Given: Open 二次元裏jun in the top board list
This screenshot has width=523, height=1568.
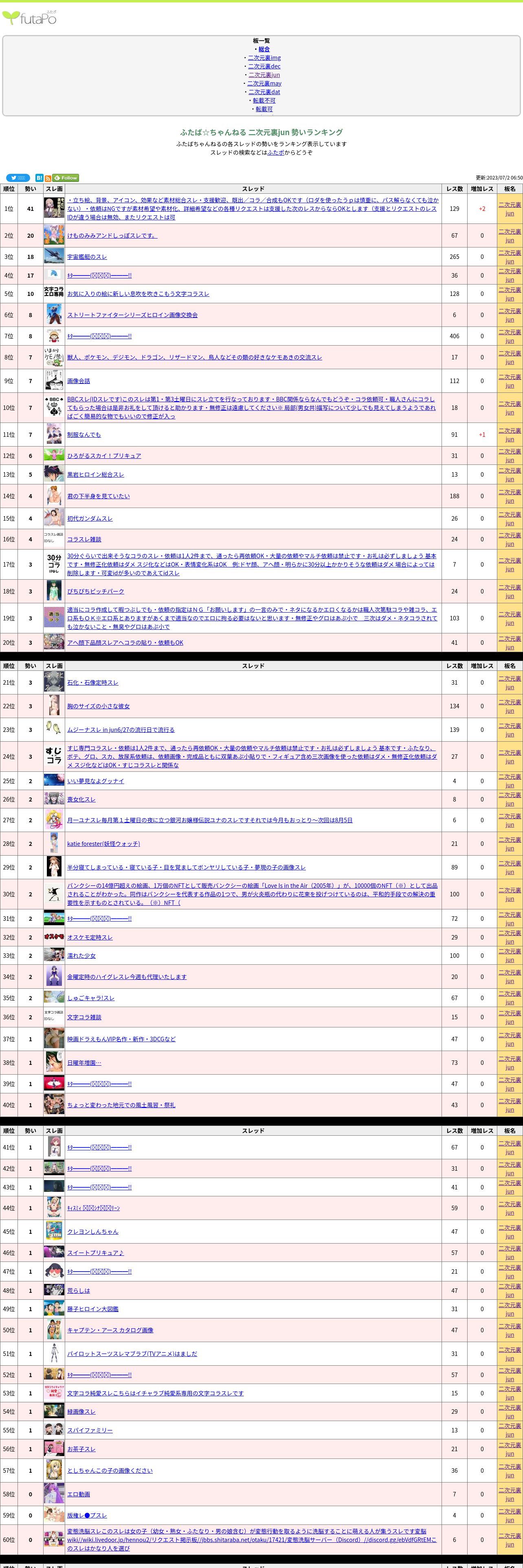Looking at the screenshot, I should 264,75.
